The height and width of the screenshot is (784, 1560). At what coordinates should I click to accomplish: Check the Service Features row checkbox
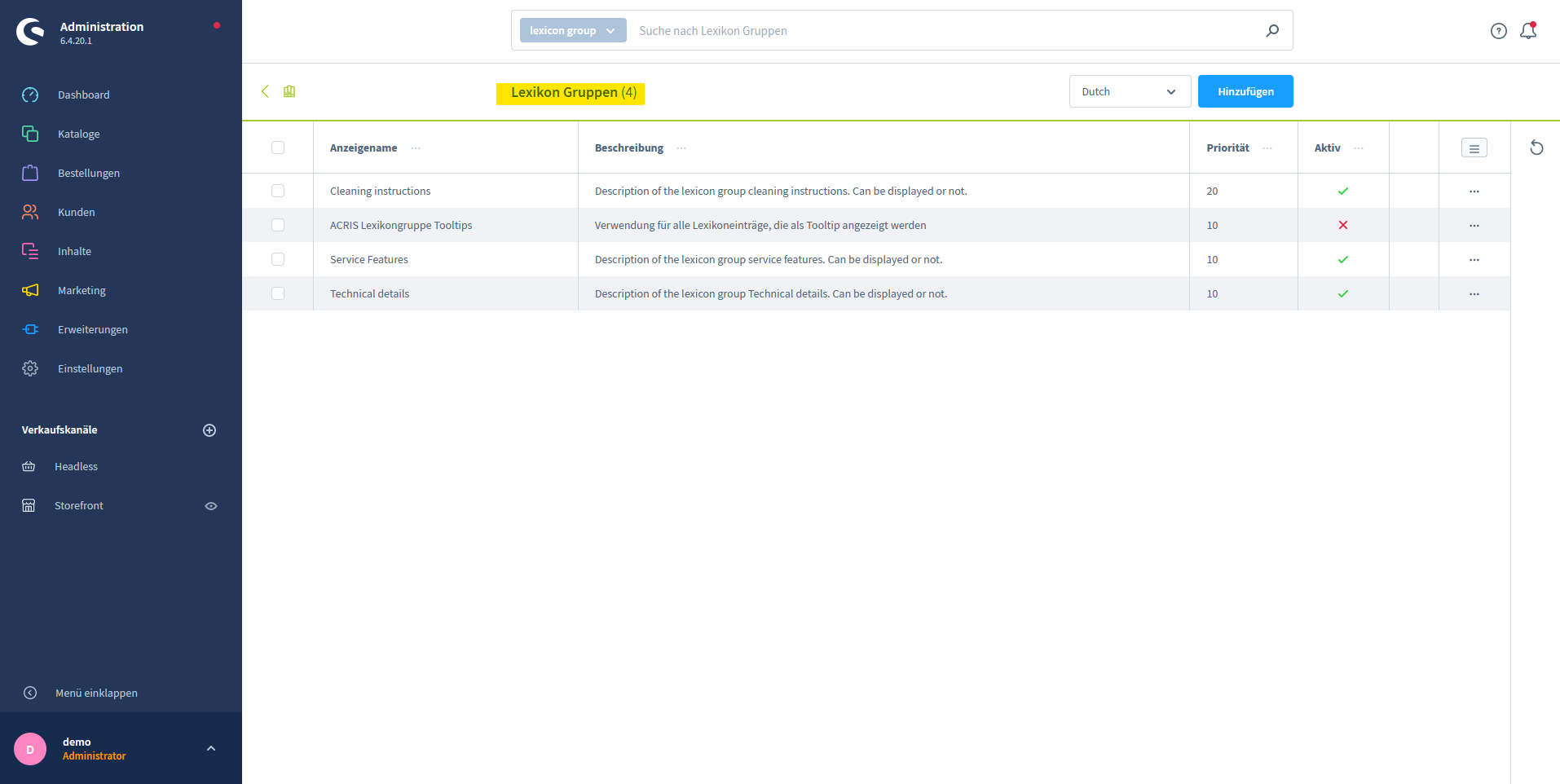coord(278,259)
